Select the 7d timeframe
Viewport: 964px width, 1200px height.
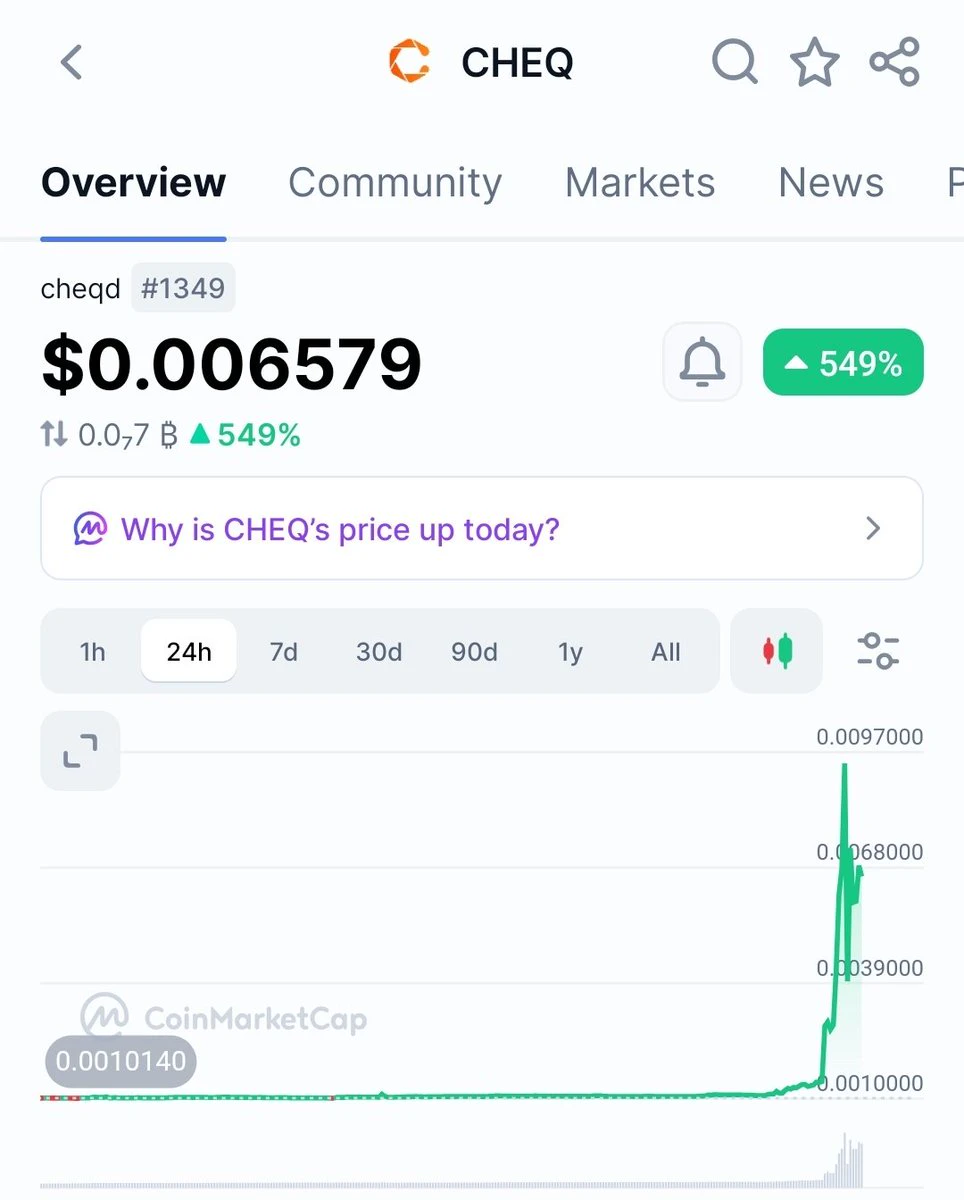point(284,652)
